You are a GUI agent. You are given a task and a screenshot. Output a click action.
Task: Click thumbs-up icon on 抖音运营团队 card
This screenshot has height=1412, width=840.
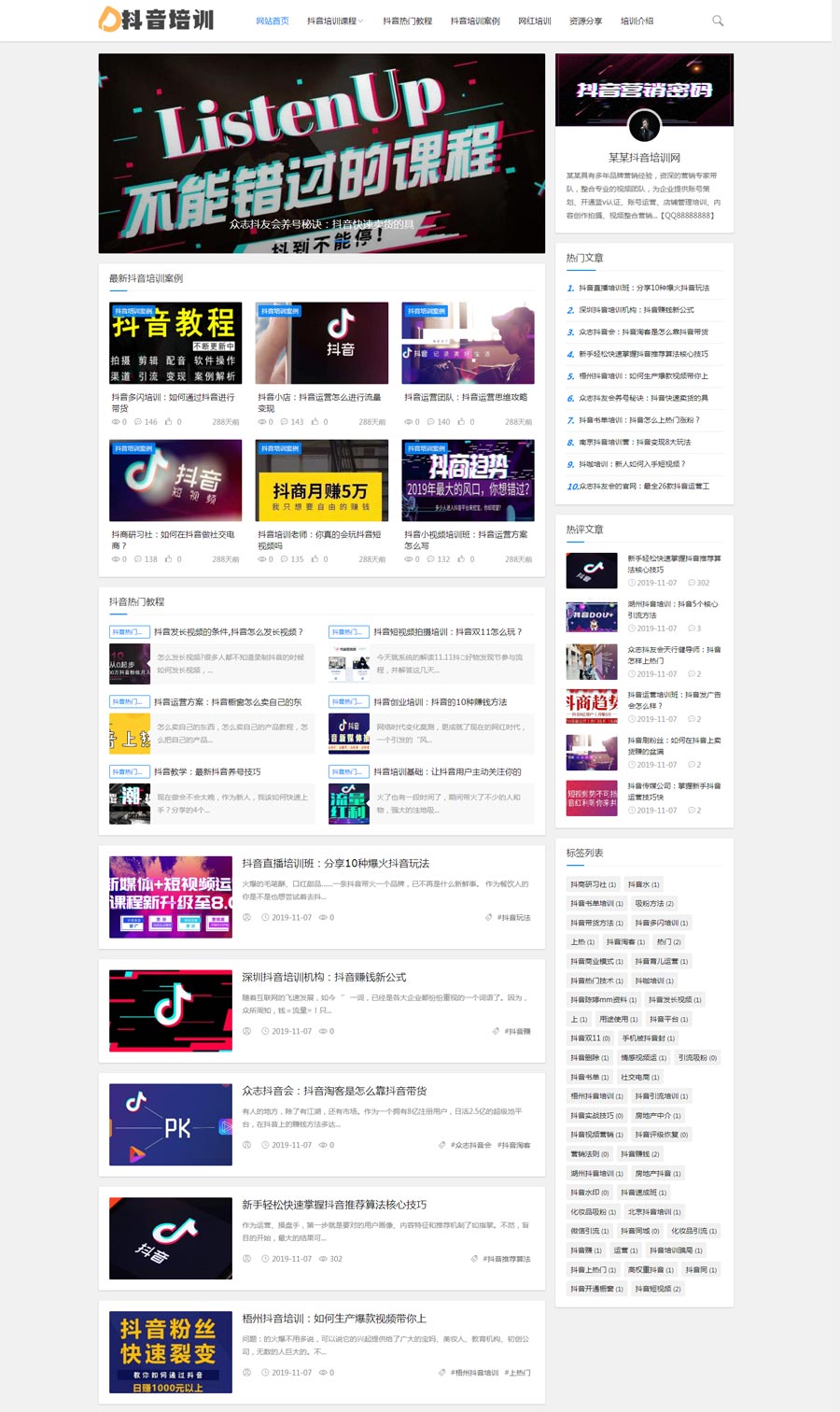pos(462,422)
